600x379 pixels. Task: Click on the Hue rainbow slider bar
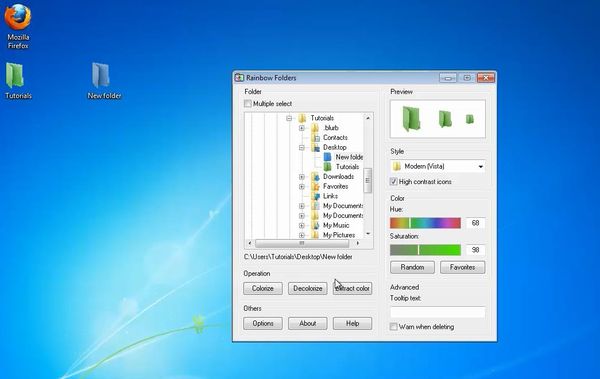(x=425, y=223)
